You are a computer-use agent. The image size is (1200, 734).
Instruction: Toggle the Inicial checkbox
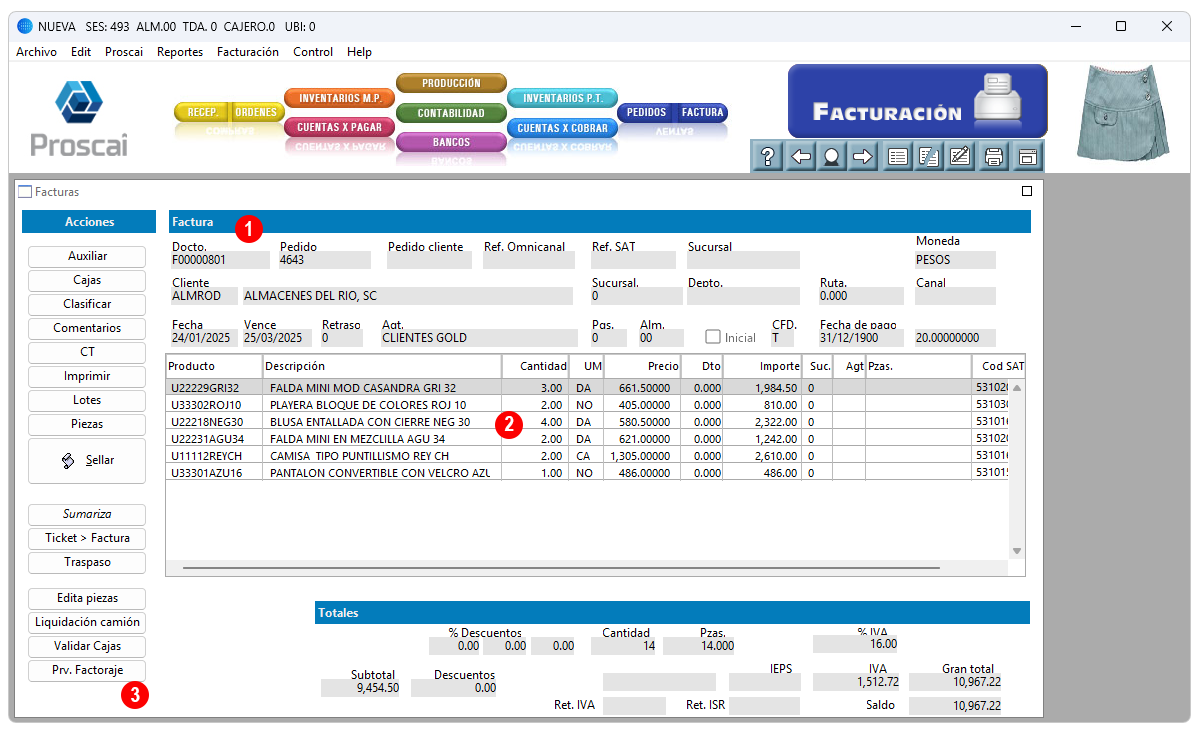coord(713,337)
